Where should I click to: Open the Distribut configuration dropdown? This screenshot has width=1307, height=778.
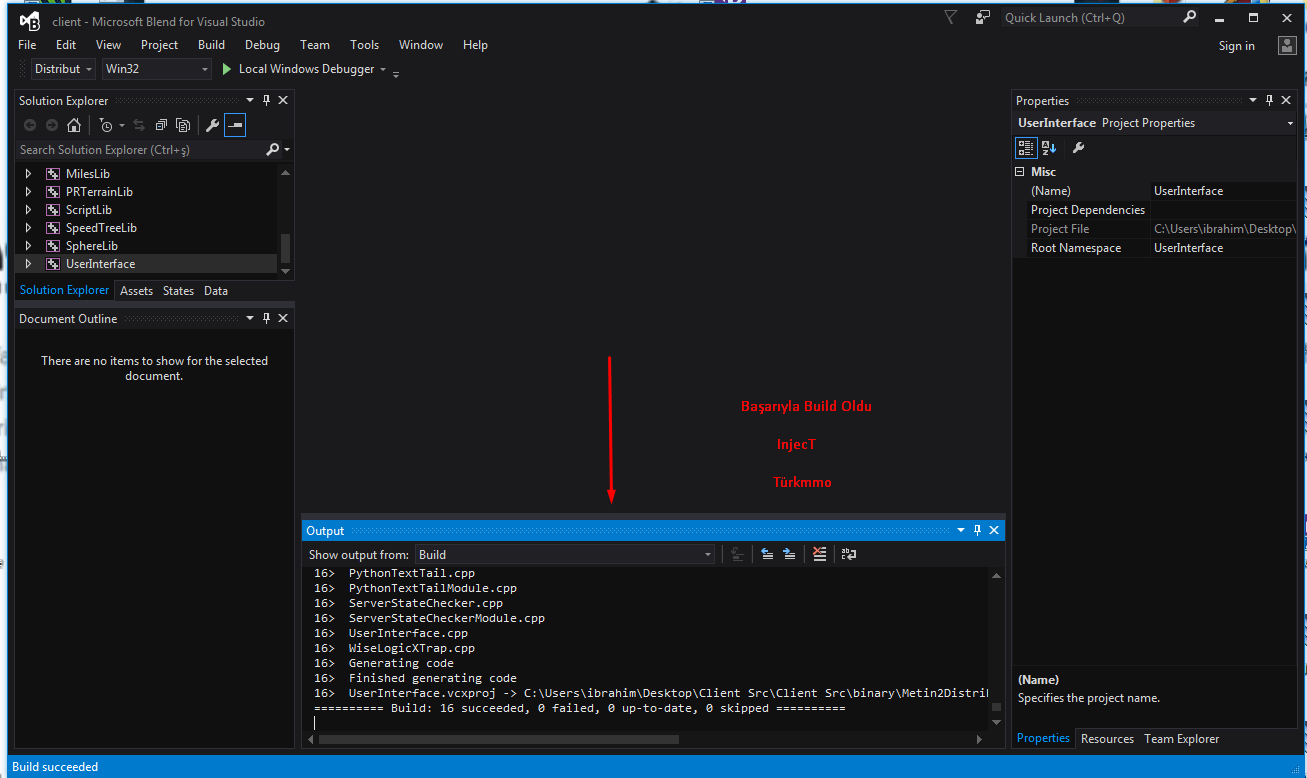pos(64,69)
